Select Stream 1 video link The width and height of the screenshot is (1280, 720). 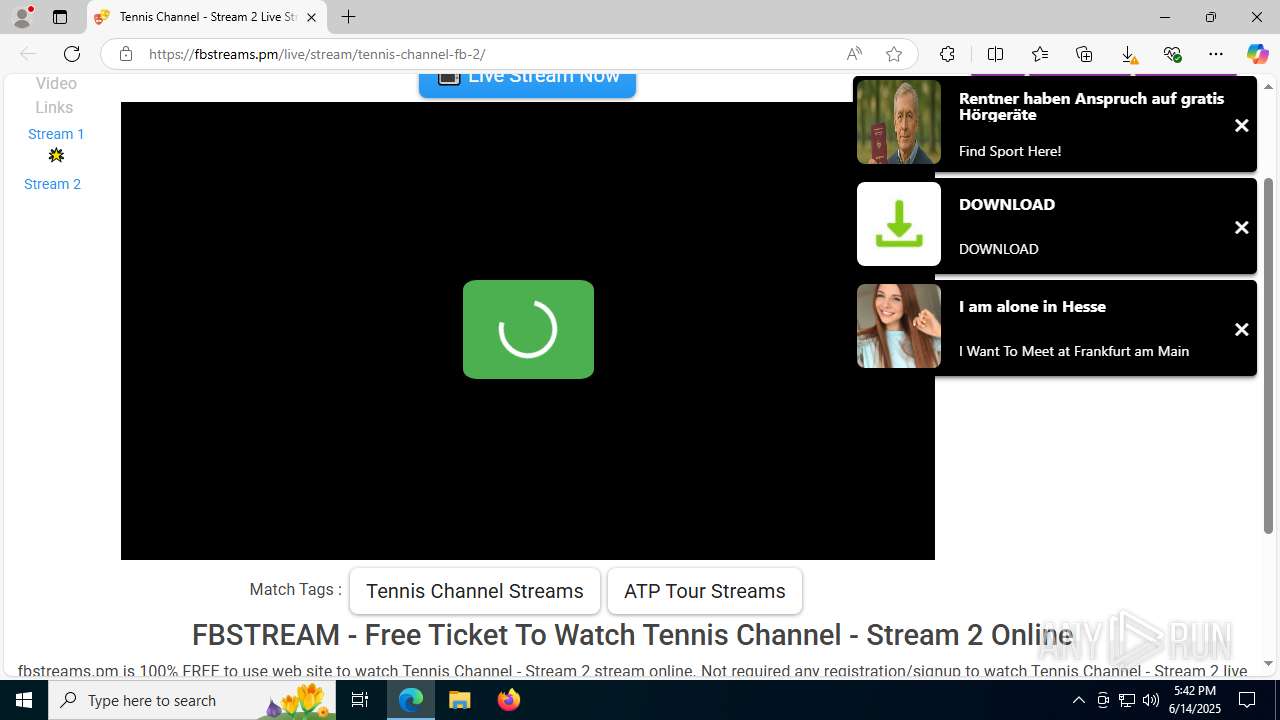click(x=56, y=134)
